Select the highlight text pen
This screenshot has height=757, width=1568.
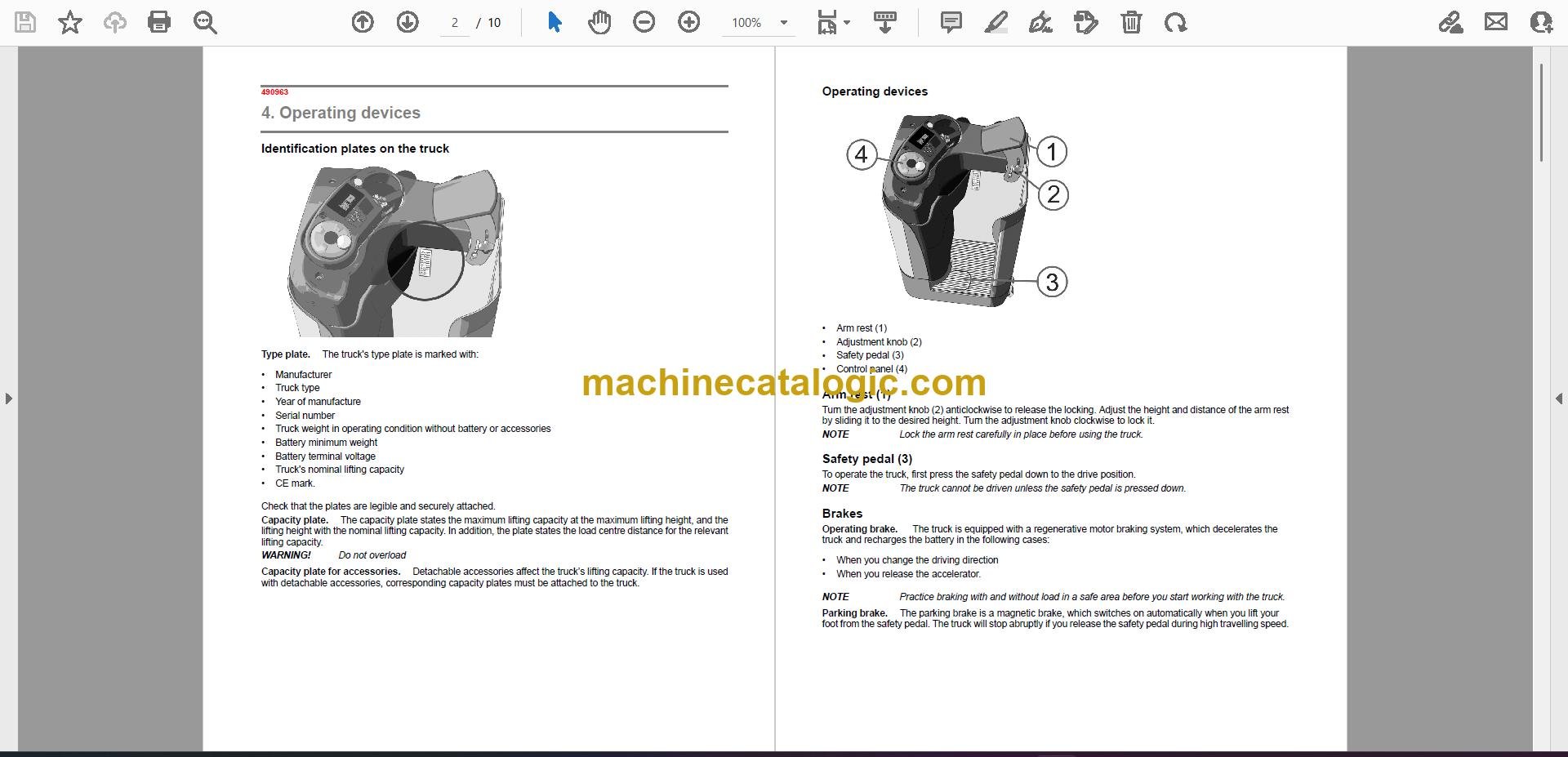tap(996, 22)
